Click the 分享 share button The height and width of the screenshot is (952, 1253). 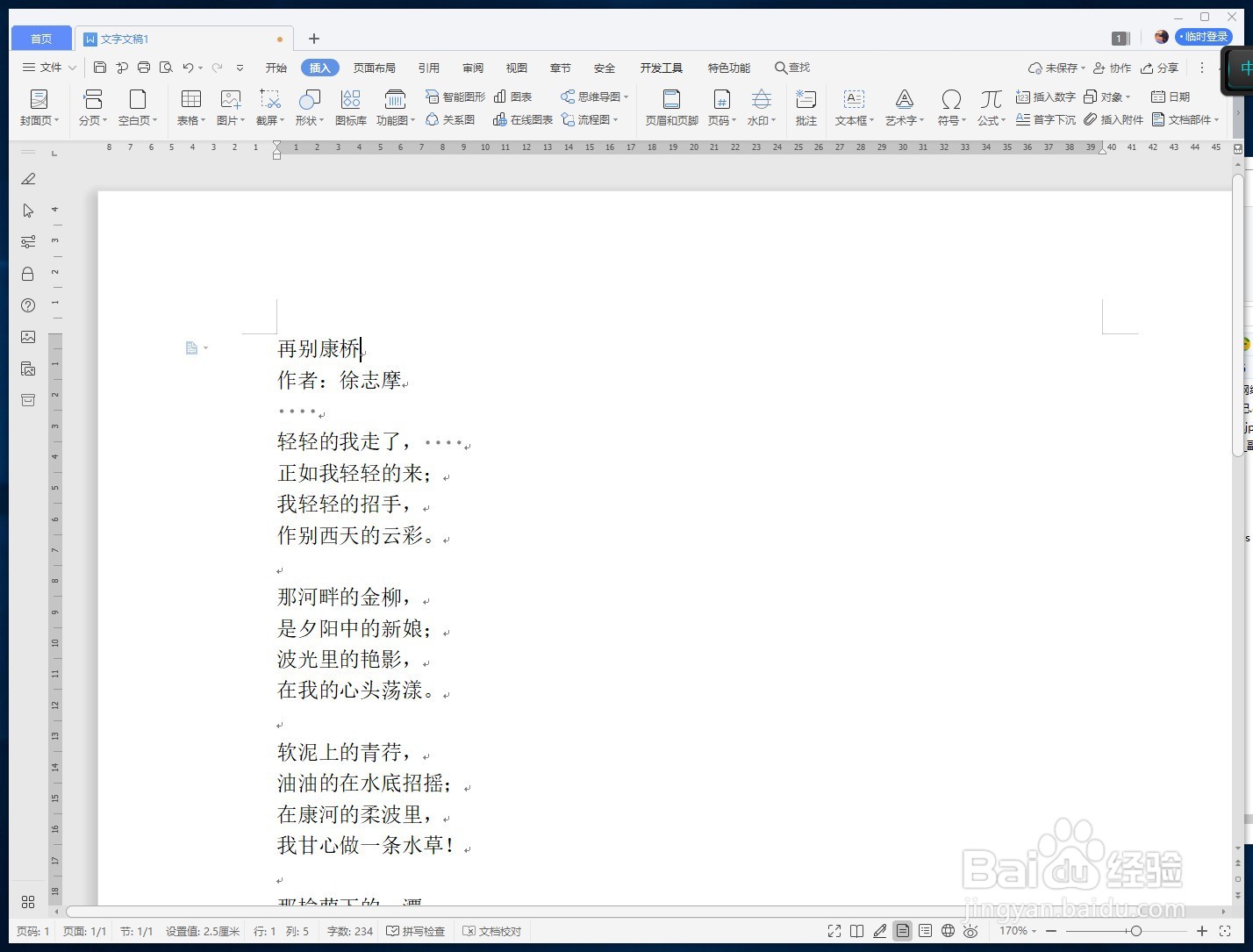tap(1160, 68)
